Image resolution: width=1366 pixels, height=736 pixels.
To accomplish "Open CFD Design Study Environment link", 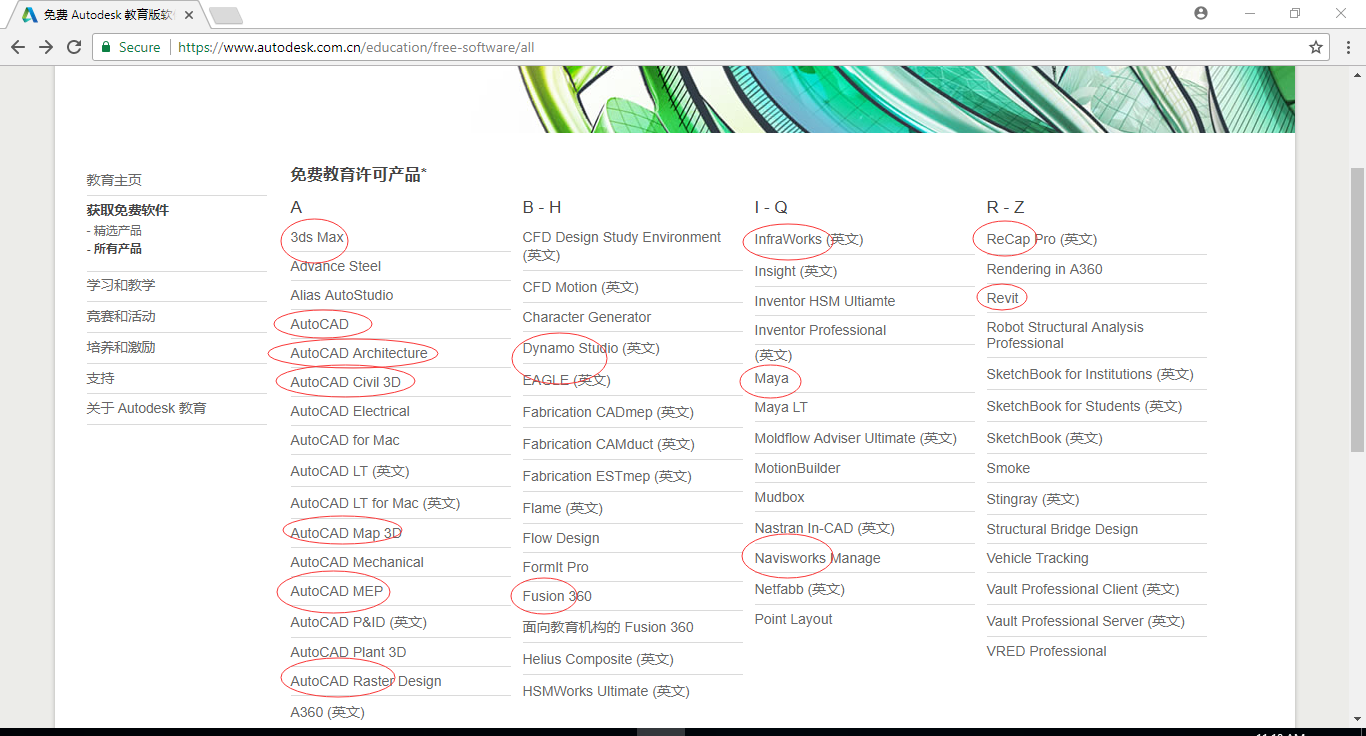I will pos(622,246).
